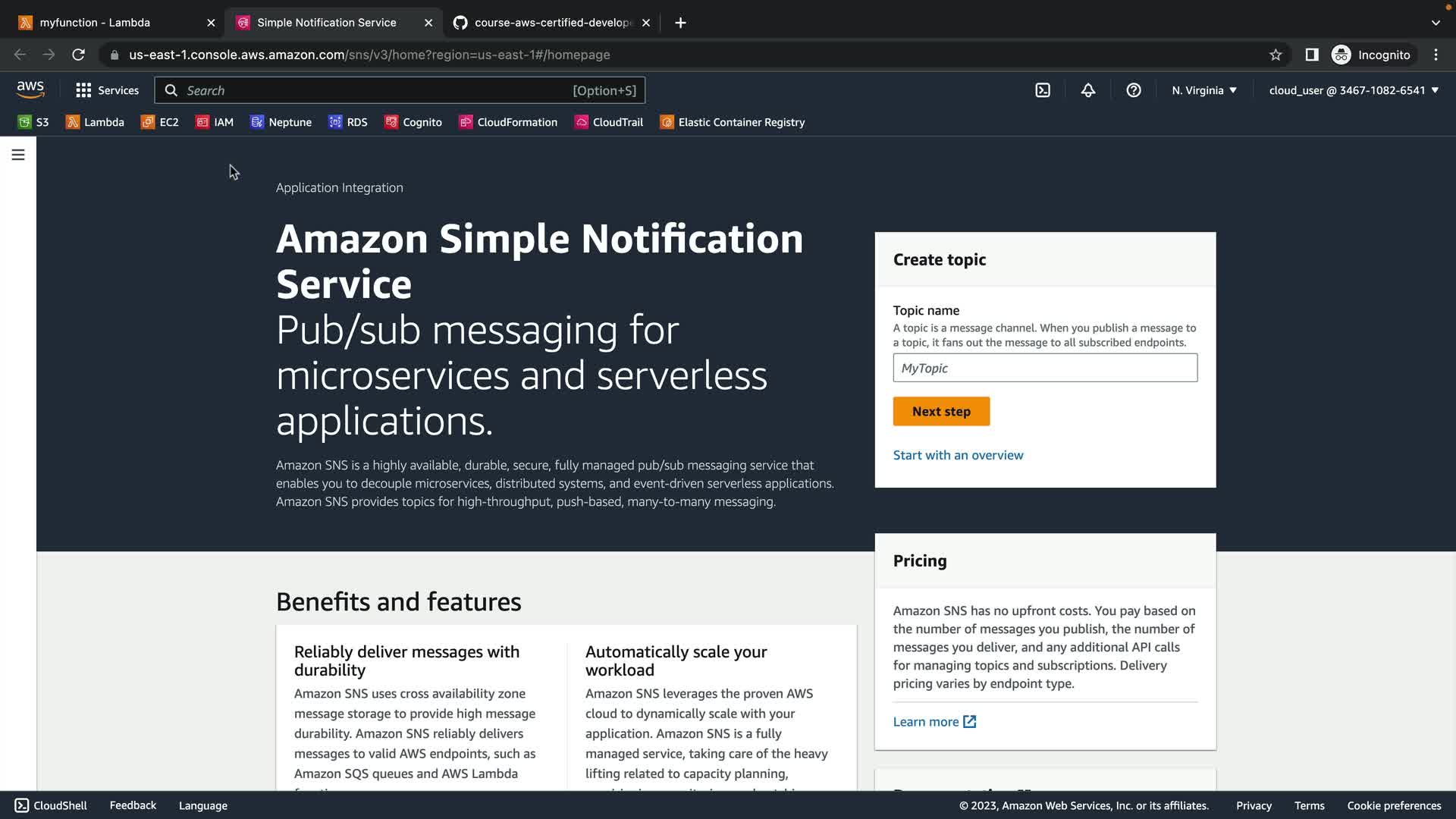The height and width of the screenshot is (819, 1456).
Task: Open the CloudShell icon in top navigation
Action: [x=1043, y=90]
